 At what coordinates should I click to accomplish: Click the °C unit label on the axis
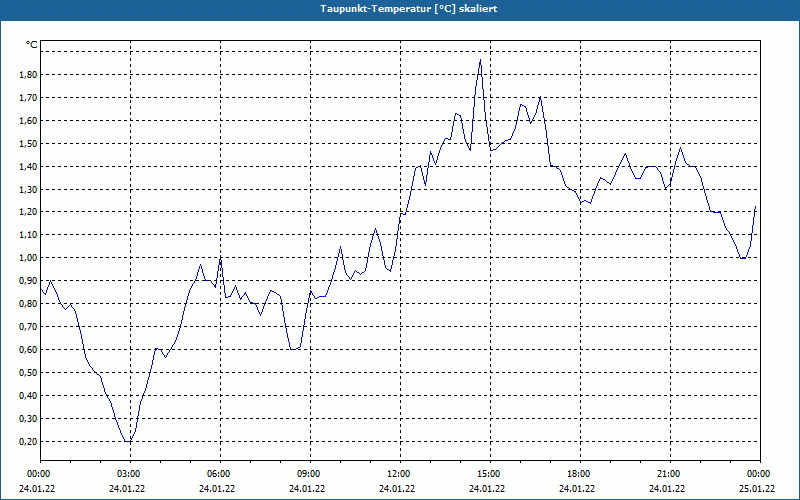click(x=32, y=45)
